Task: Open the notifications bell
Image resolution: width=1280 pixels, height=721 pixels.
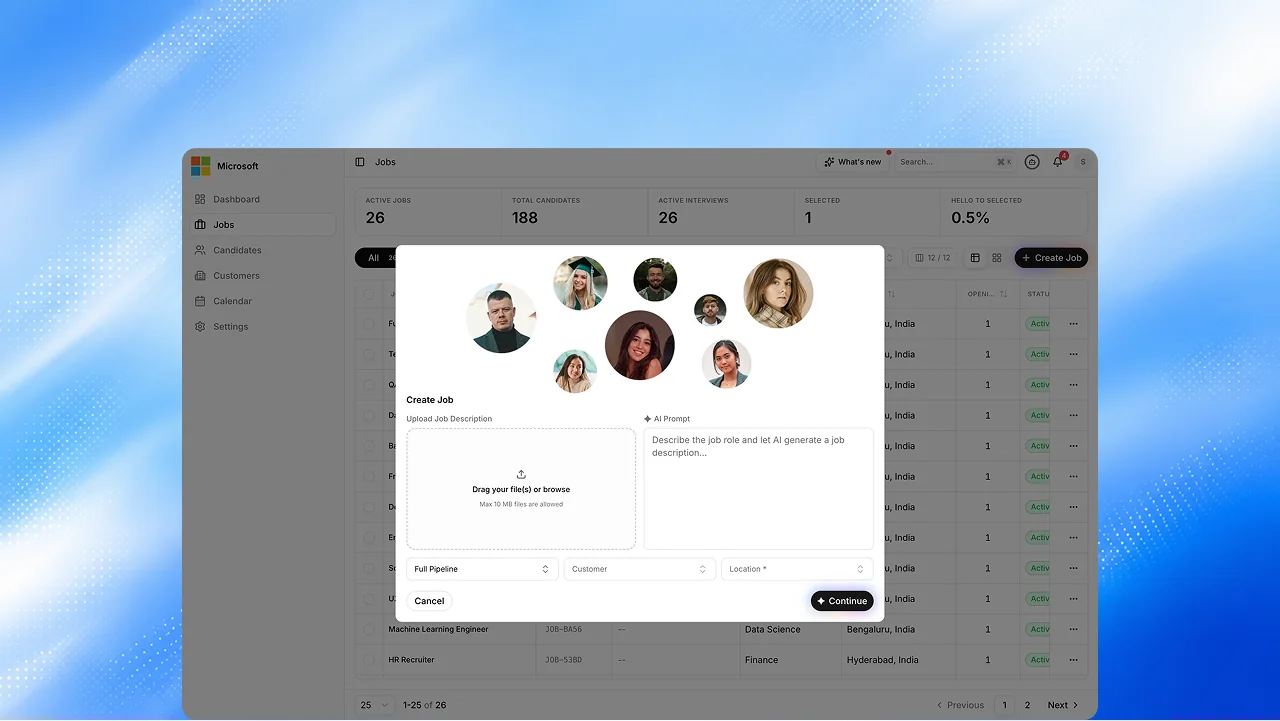Action: (x=1058, y=162)
